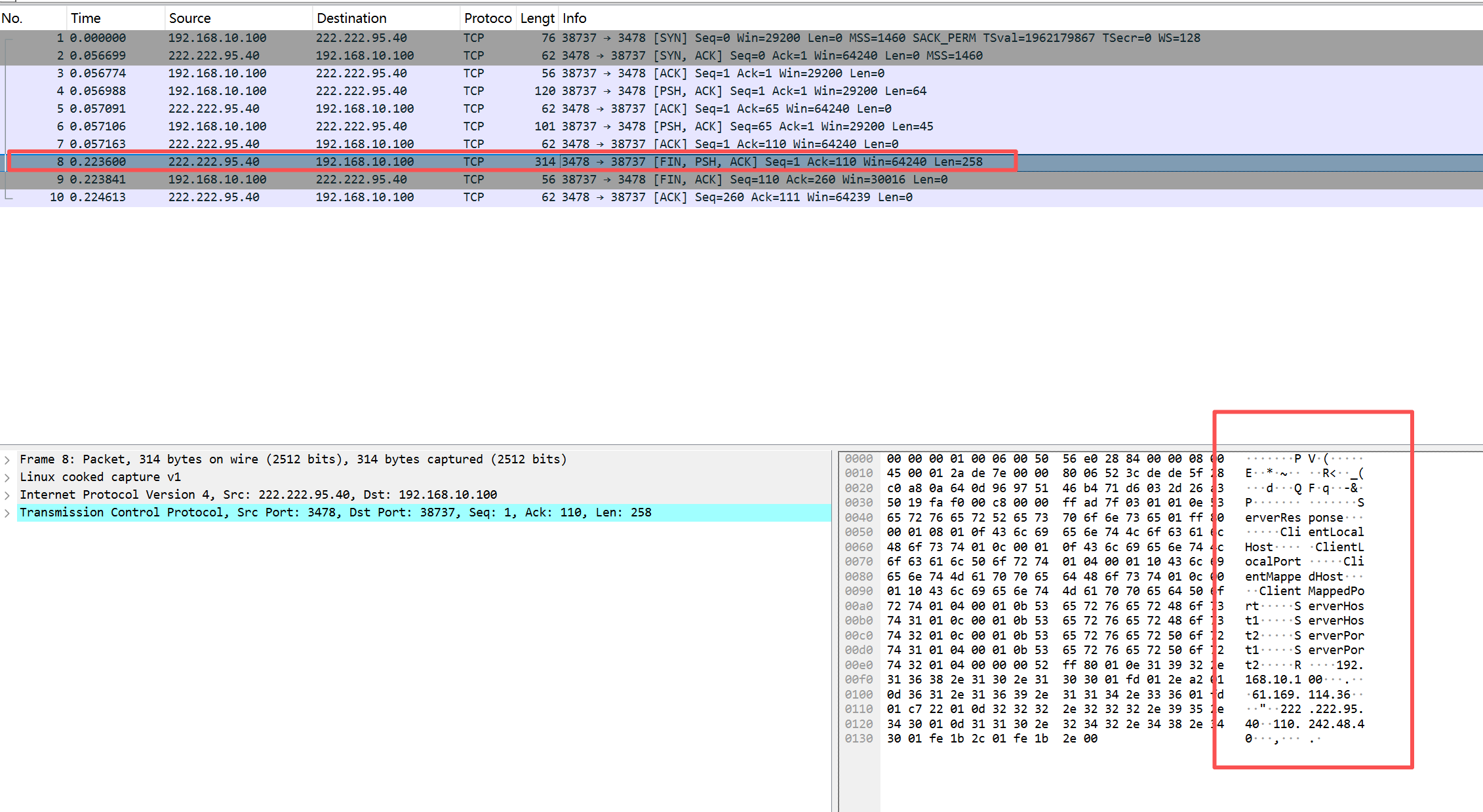
Task: Expand the Frame 8 details tree
Action: pyautogui.click(x=7, y=460)
